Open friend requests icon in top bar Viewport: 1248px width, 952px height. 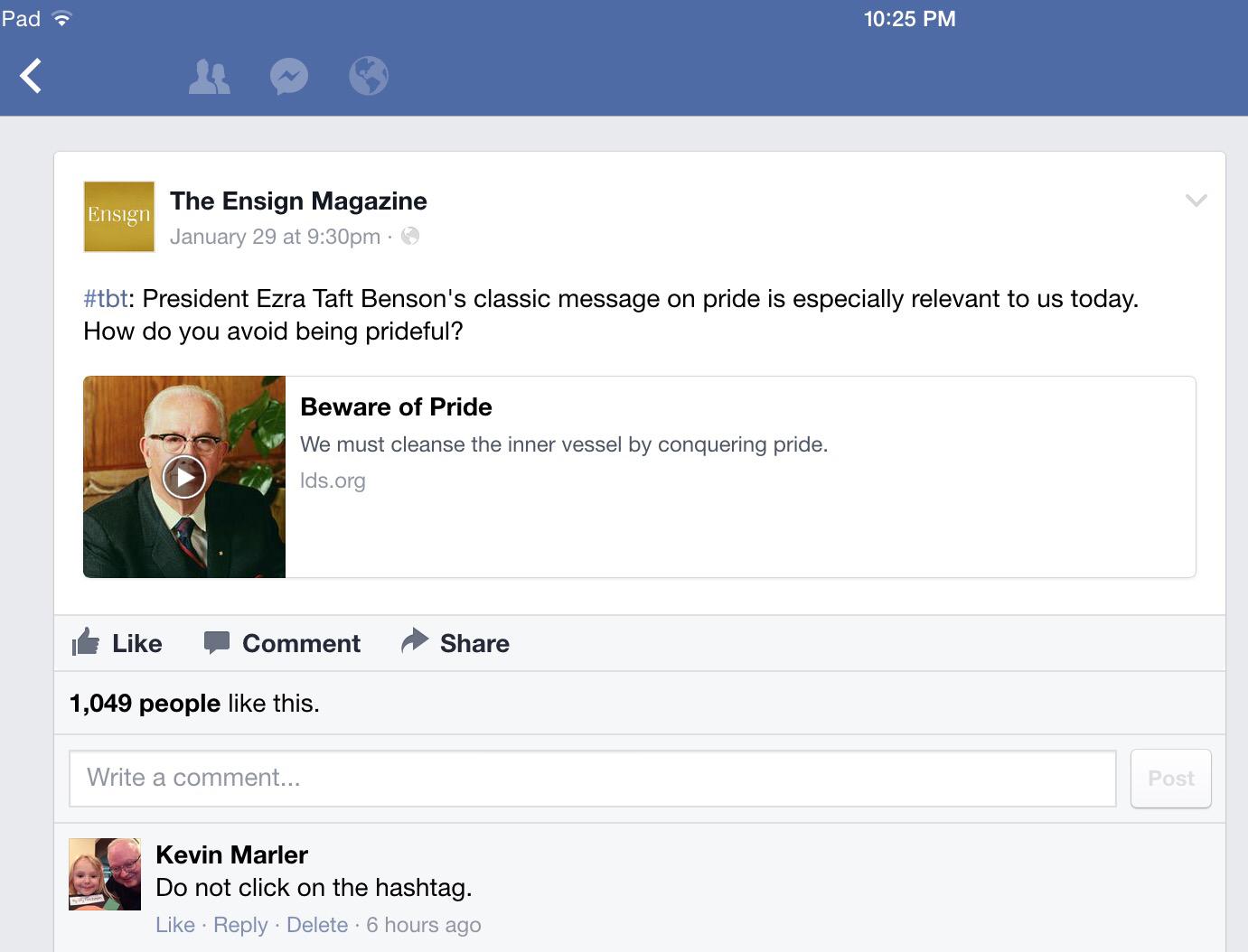[209, 77]
